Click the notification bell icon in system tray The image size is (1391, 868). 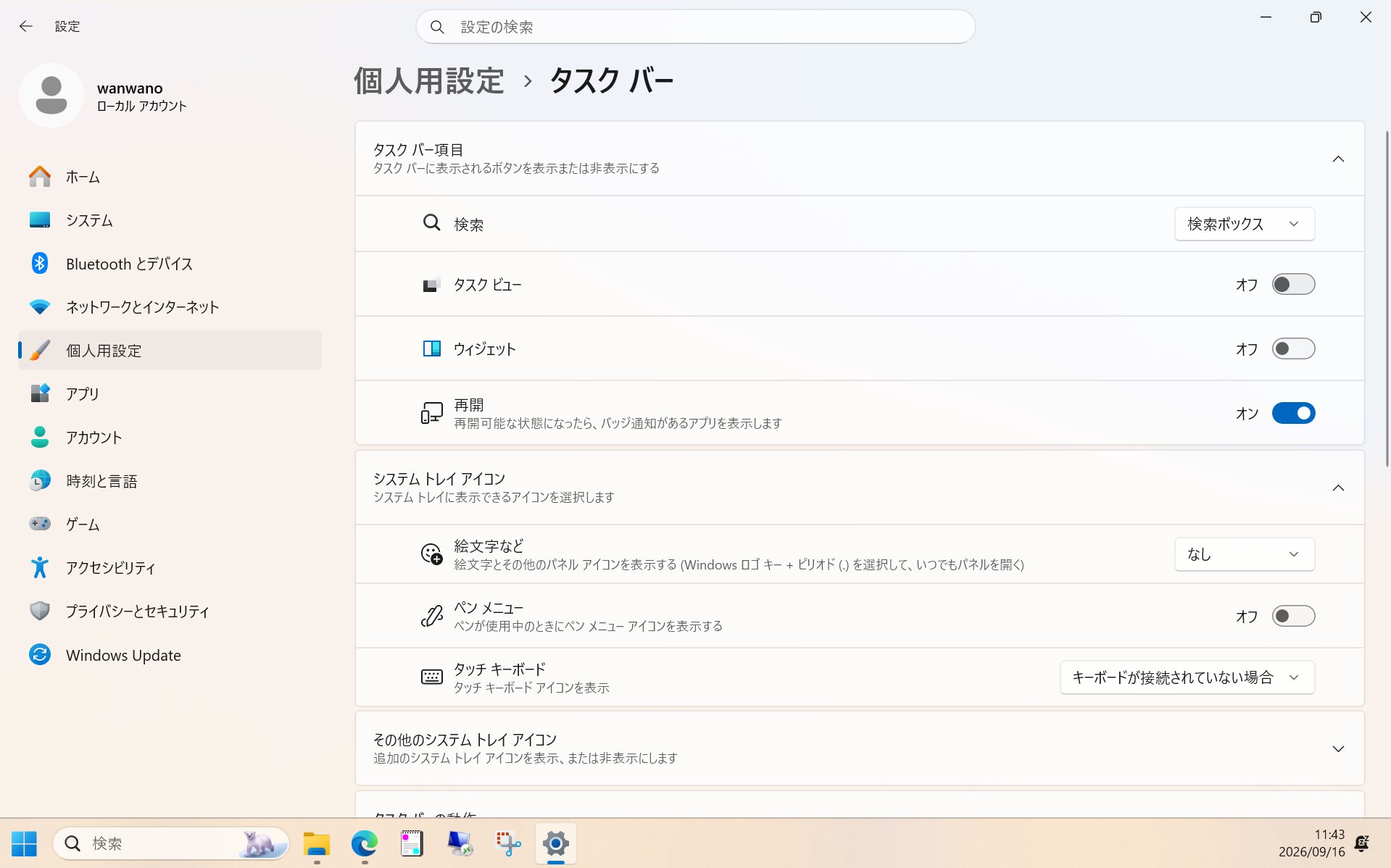pyautogui.click(x=1362, y=843)
